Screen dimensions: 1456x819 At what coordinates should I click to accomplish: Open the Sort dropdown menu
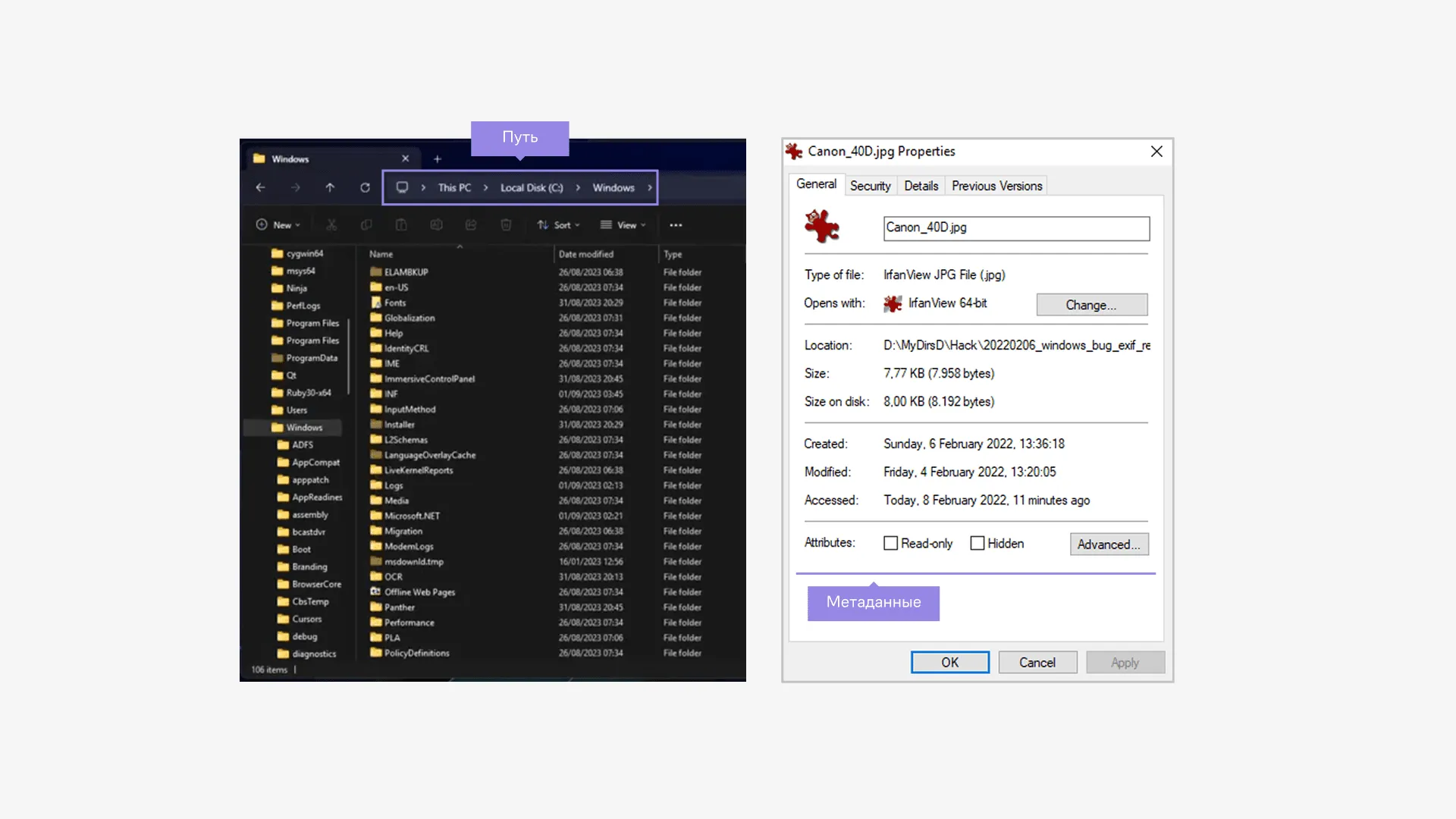point(558,224)
